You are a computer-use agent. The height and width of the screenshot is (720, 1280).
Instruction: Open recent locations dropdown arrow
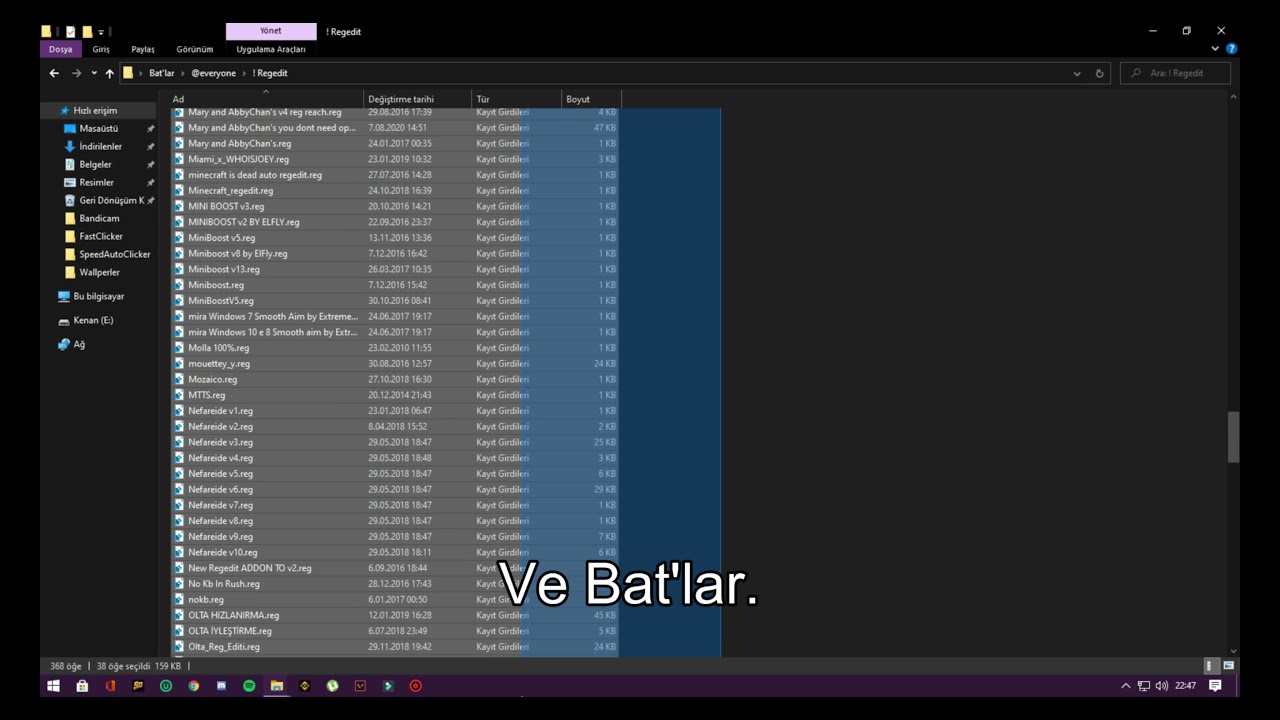pyautogui.click(x=94, y=73)
